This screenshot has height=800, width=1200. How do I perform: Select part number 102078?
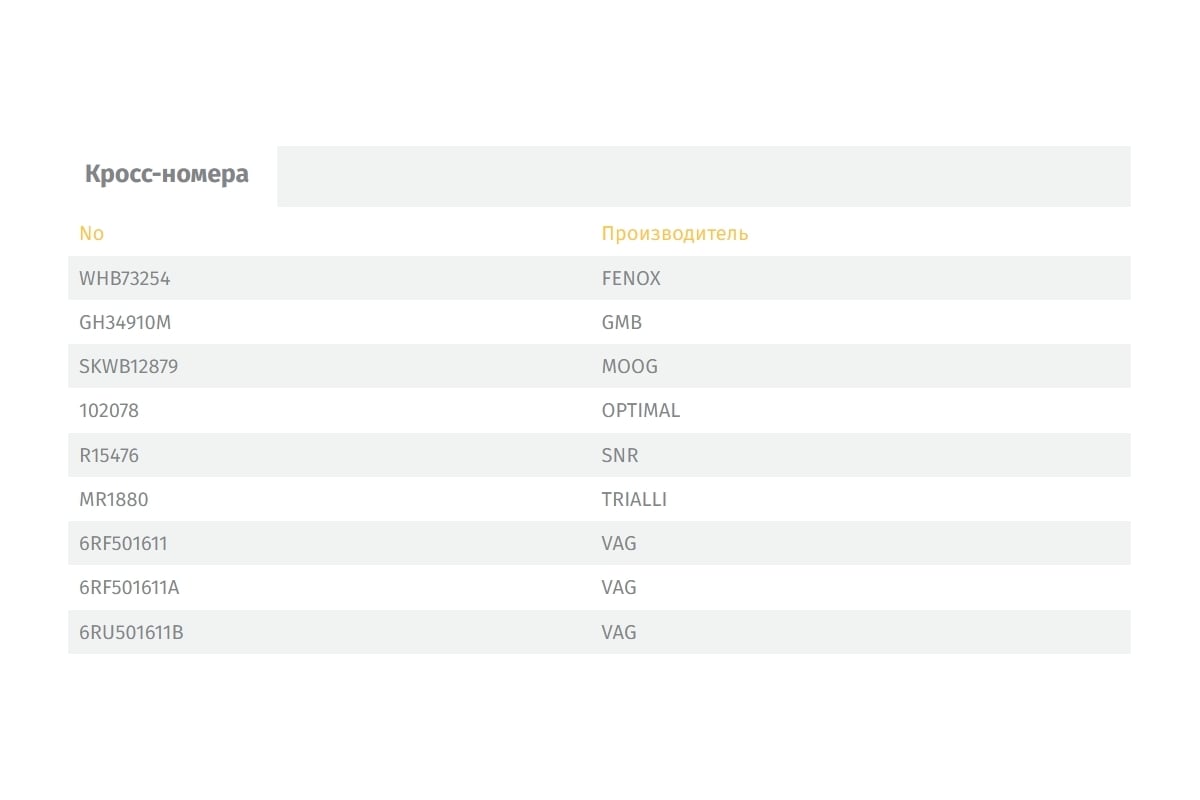[109, 411]
